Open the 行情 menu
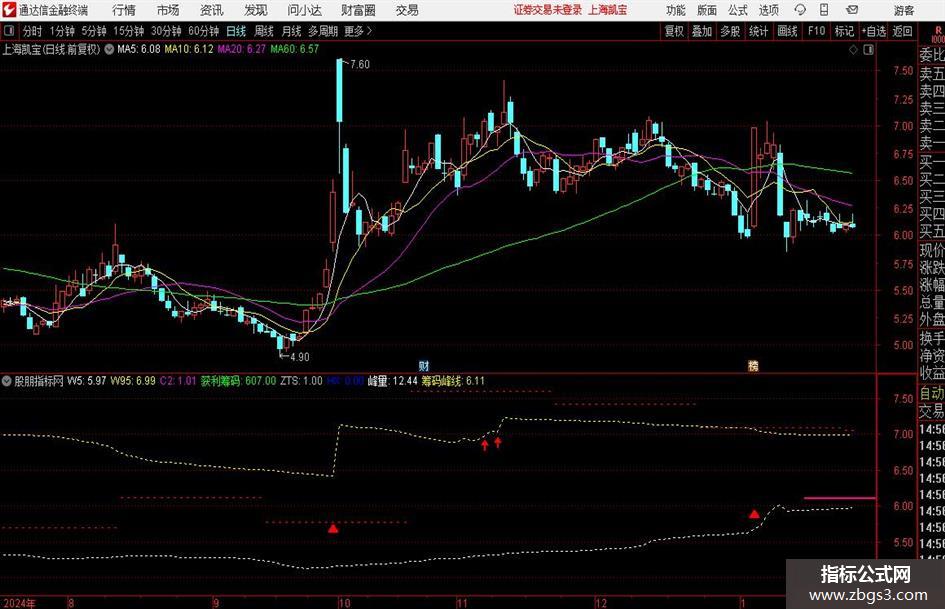The image size is (945, 609). [x=124, y=10]
